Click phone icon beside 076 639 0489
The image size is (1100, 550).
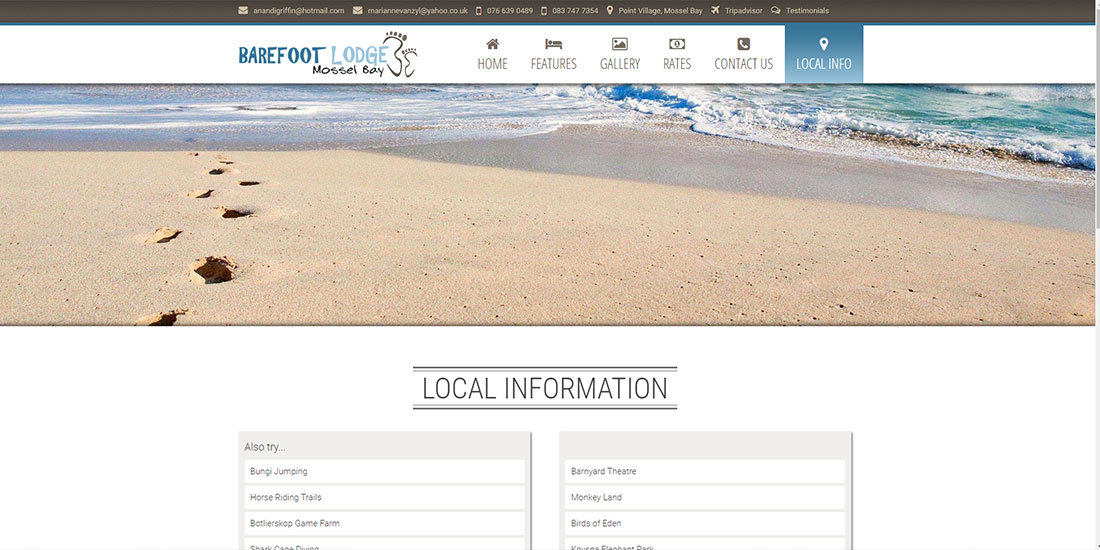pyautogui.click(x=478, y=11)
